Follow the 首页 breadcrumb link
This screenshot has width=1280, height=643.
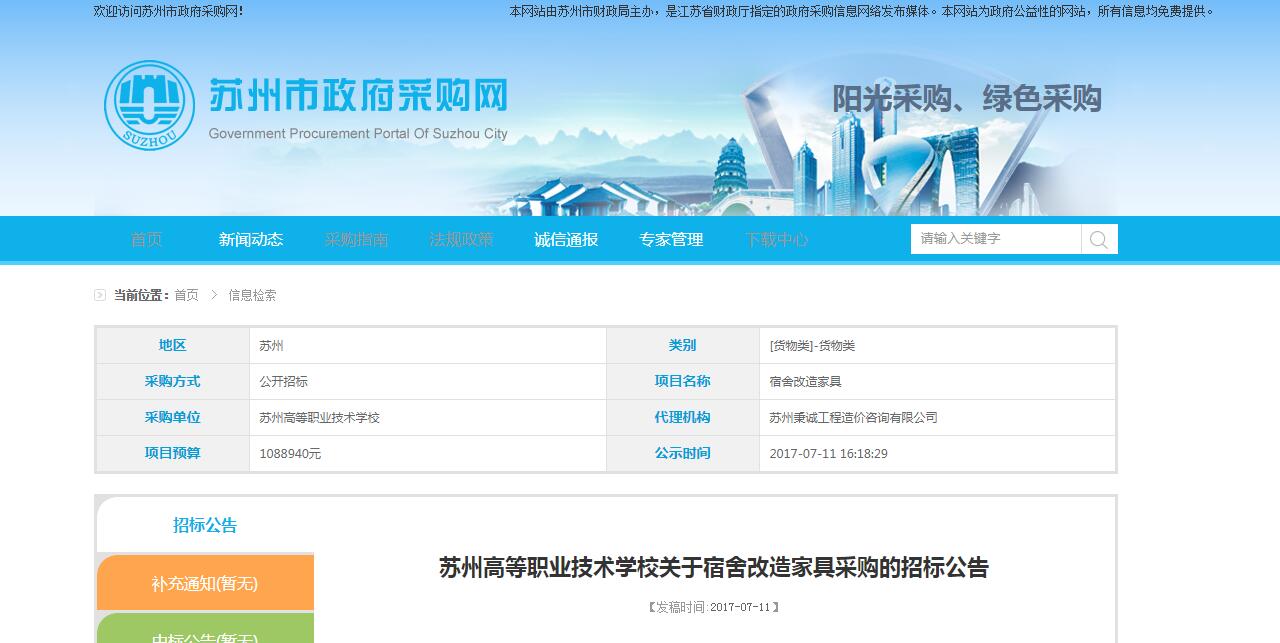pyautogui.click(x=186, y=295)
